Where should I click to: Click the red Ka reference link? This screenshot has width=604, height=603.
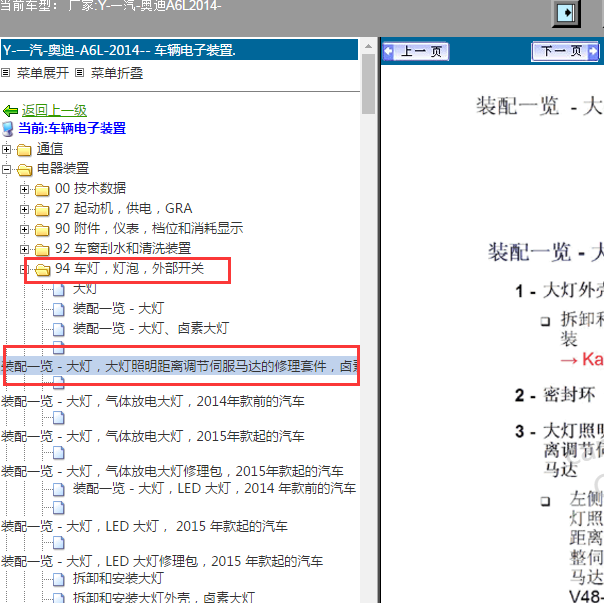coord(582,359)
